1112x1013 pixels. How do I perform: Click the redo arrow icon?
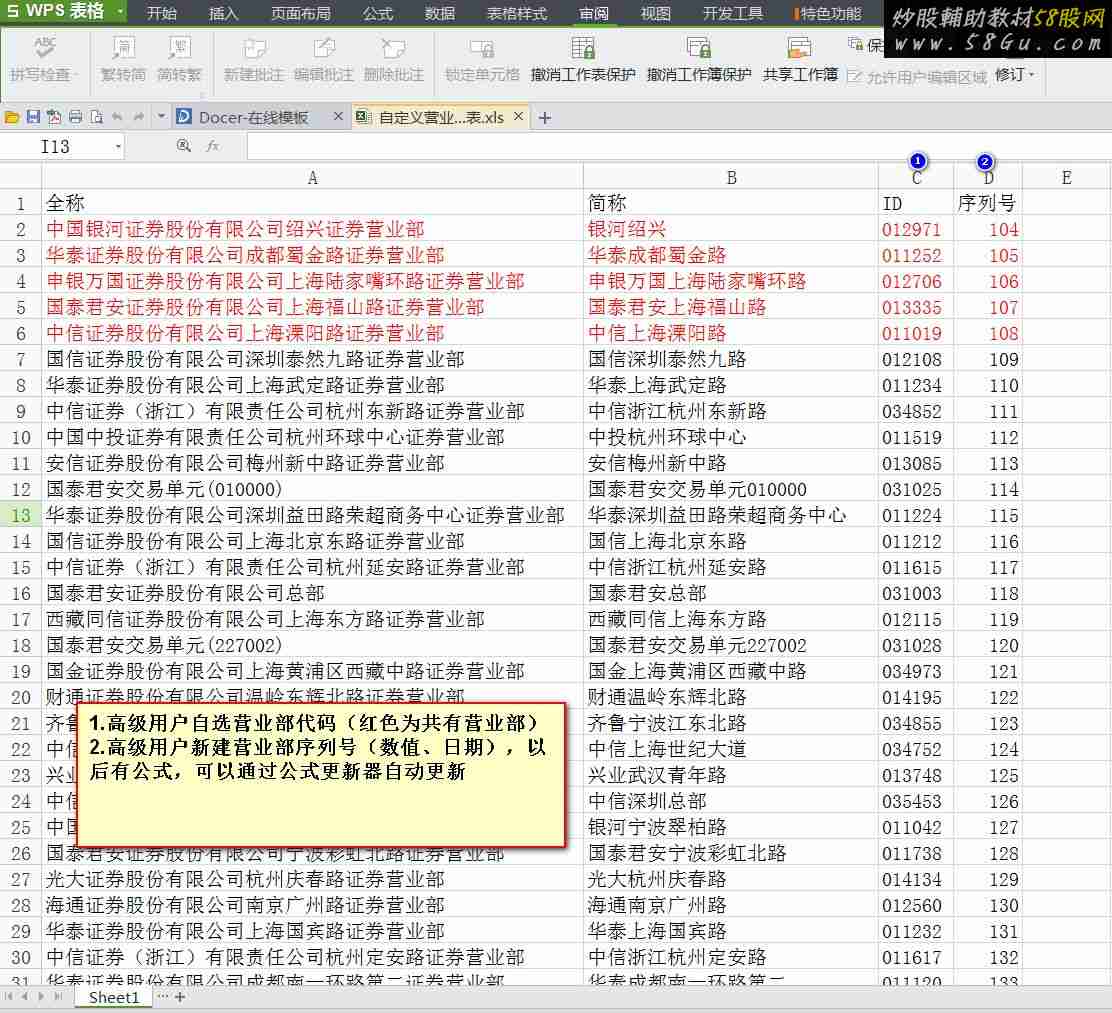[139, 117]
